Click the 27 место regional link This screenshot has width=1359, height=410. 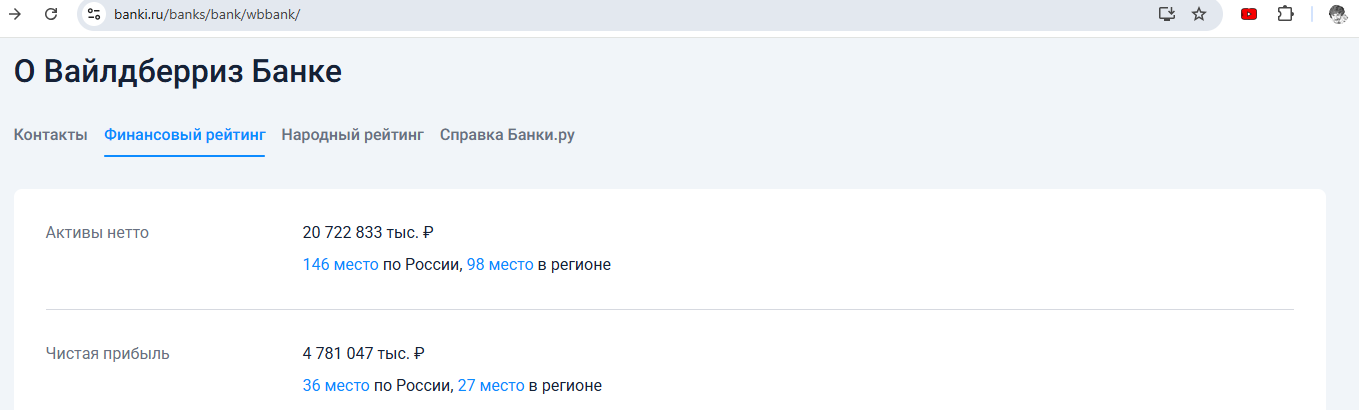(491, 385)
